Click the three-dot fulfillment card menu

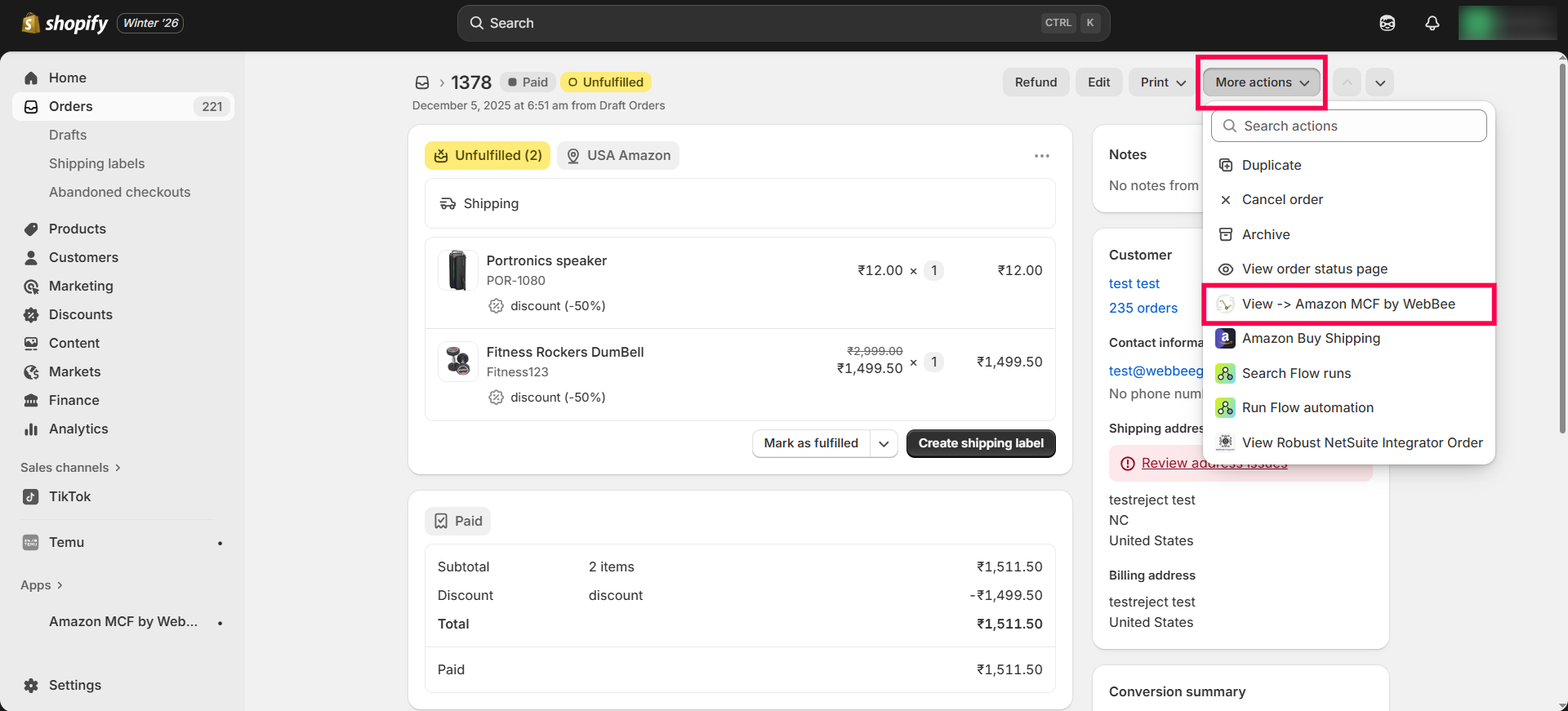[1041, 156]
